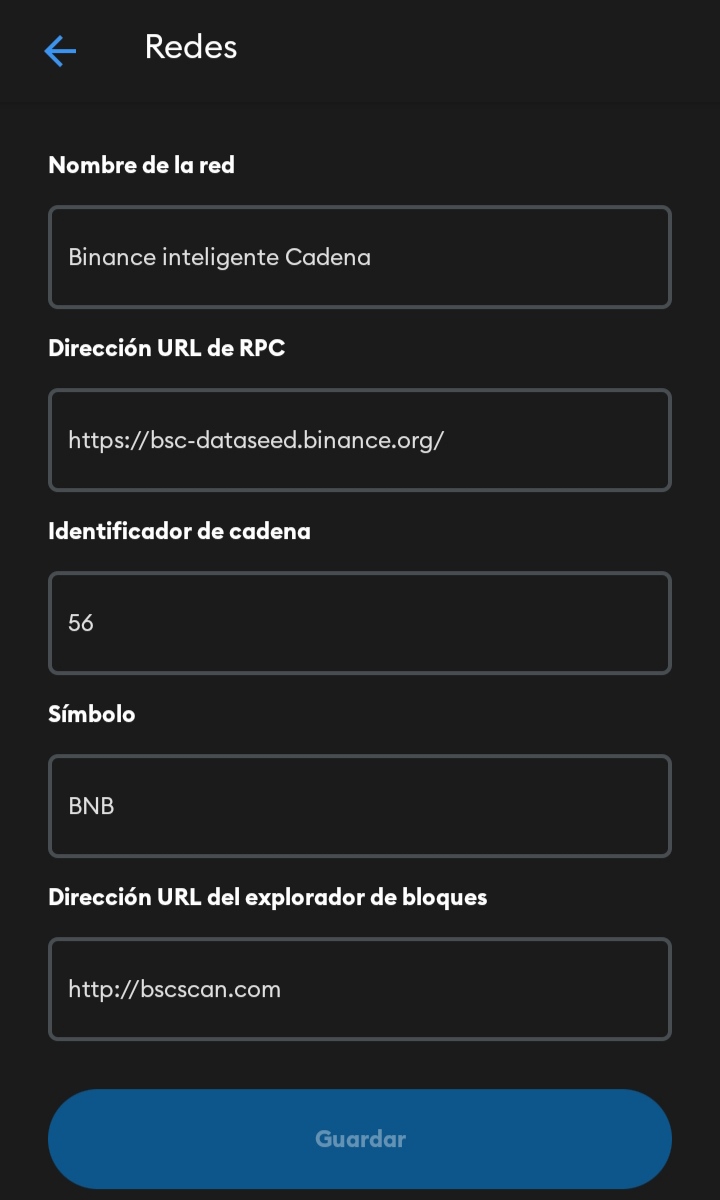Place cursor in 'Binance inteligente Cadena' text
This screenshot has height=1200, width=720.
219,257
